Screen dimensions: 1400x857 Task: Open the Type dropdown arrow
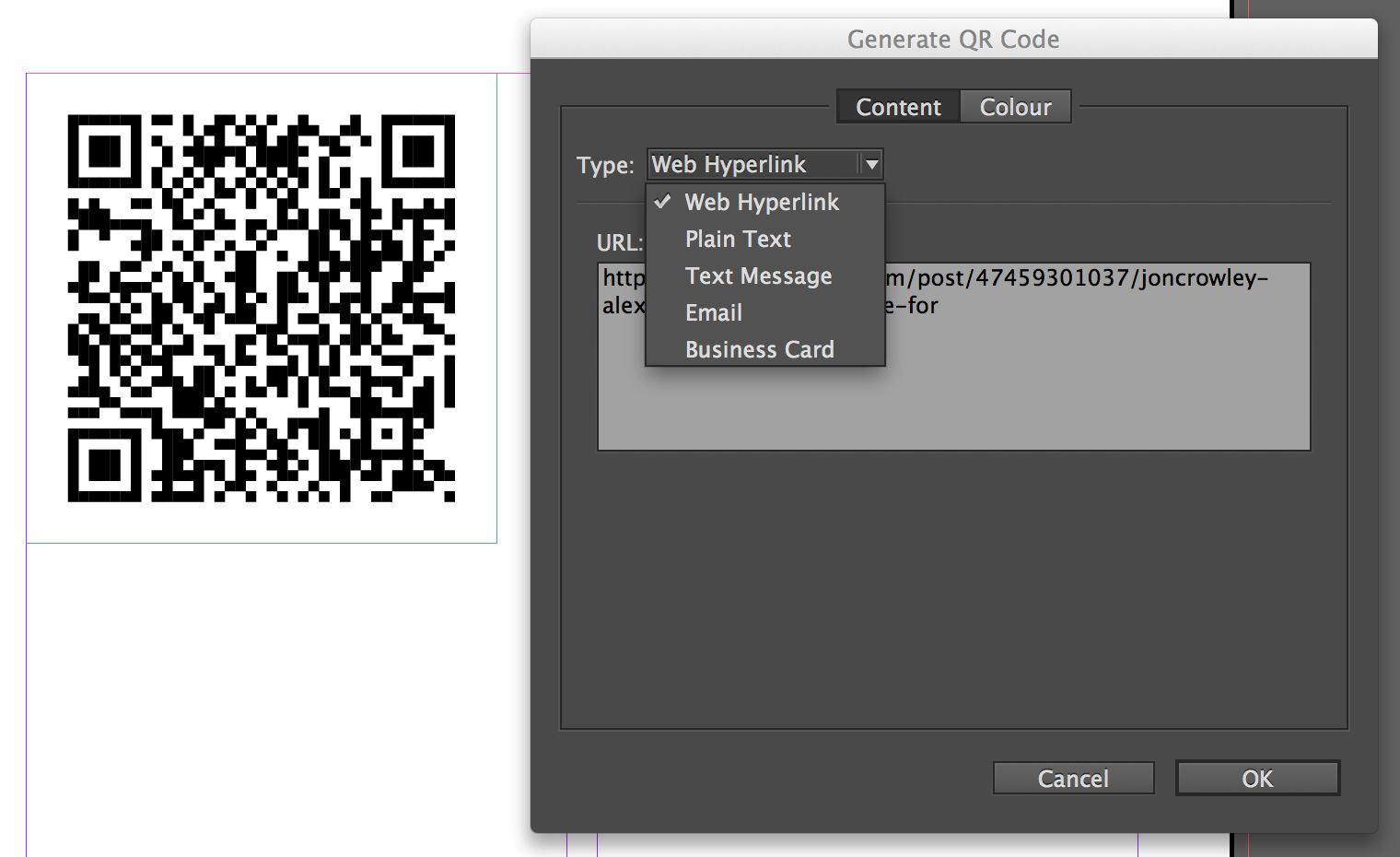(871, 164)
